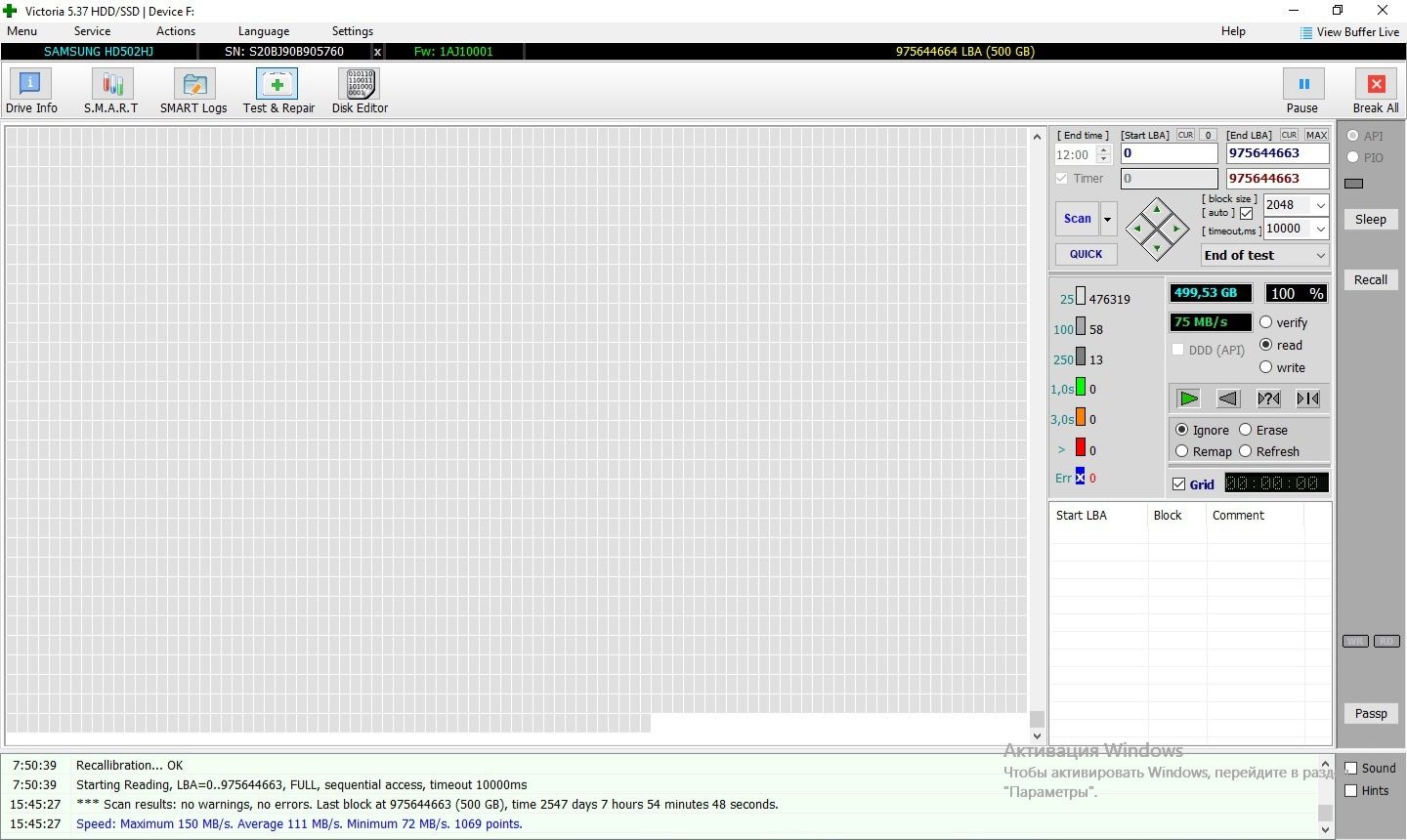Click the End LBA input field
Viewport: 1407px width, 840px height.
(1277, 153)
